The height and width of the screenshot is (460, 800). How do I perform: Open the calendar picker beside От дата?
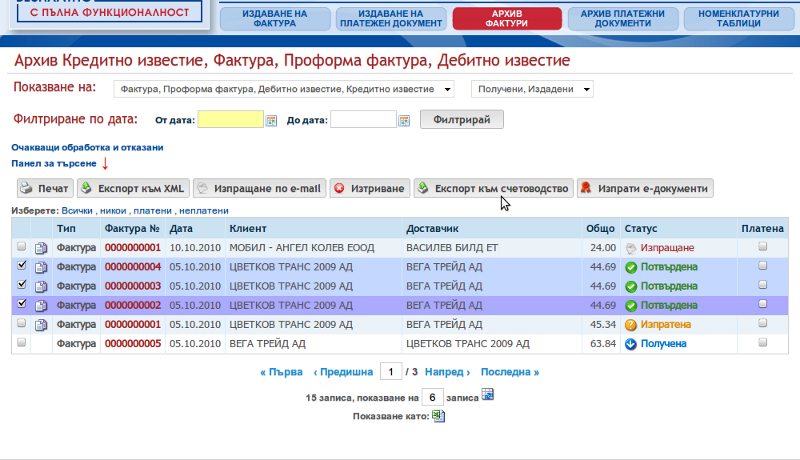pos(270,121)
